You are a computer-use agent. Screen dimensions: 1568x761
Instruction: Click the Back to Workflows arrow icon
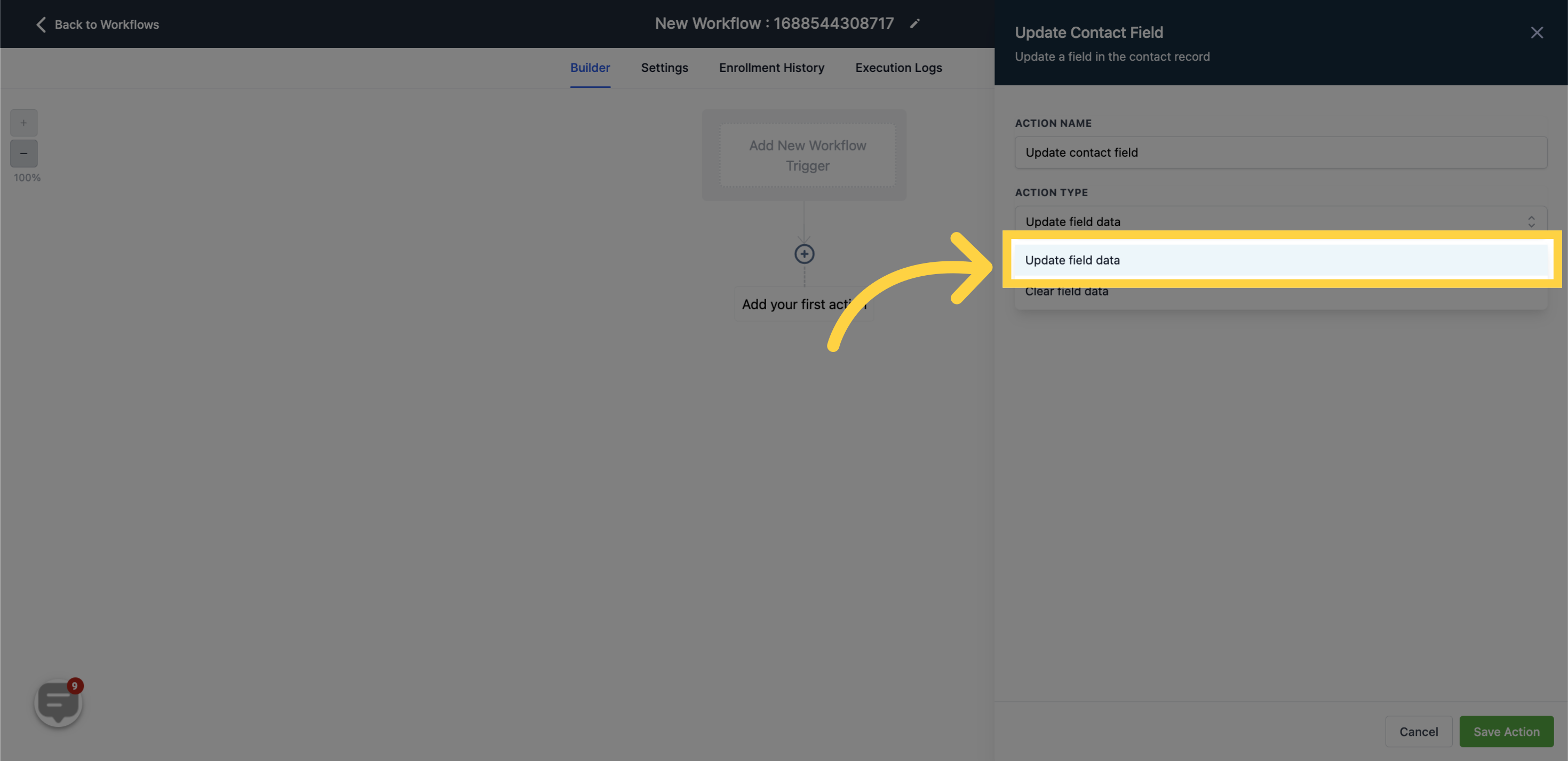41,25
